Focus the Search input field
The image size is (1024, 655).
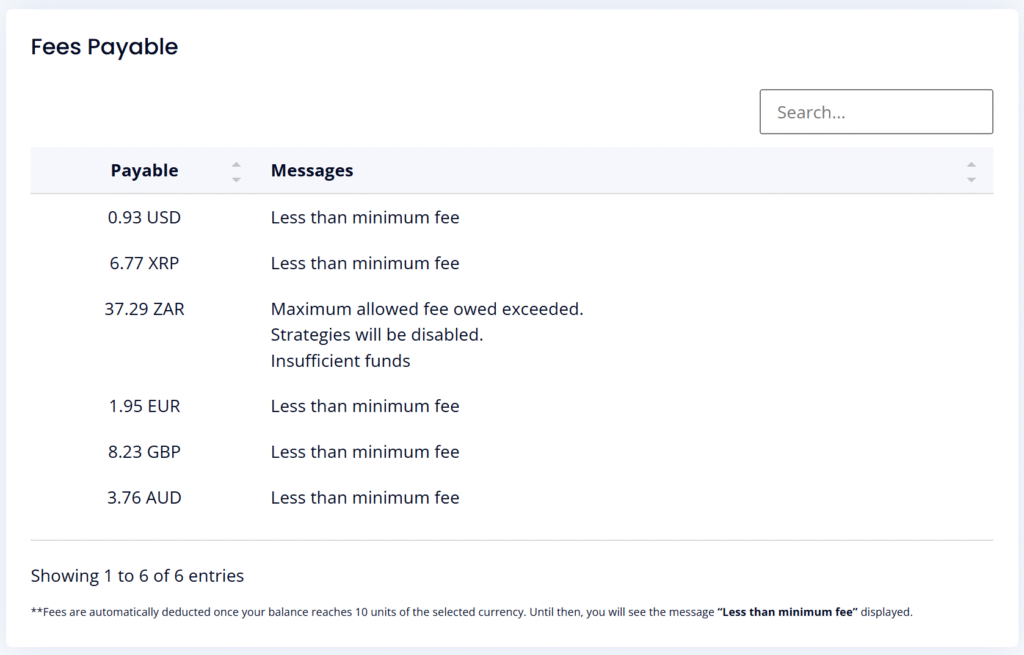point(876,112)
